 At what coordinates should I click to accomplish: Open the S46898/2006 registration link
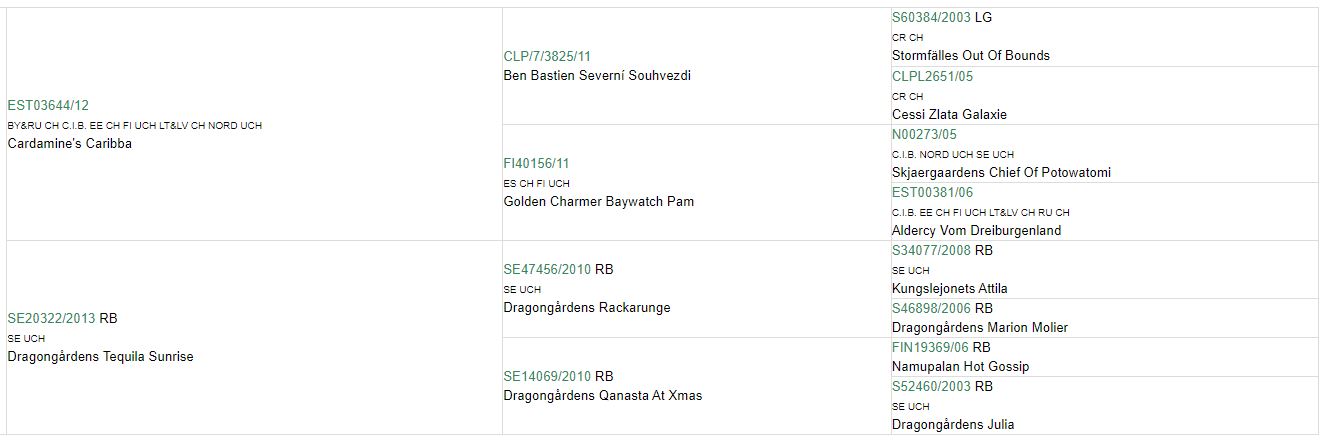[x=931, y=308]
